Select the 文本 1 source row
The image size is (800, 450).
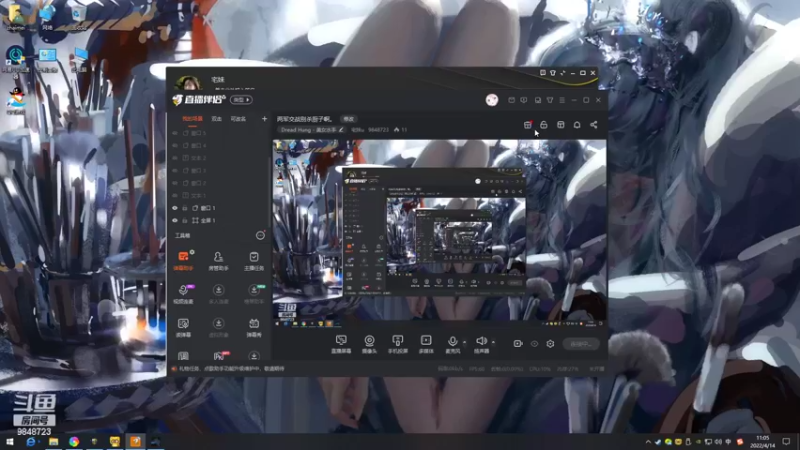point(219,195)
